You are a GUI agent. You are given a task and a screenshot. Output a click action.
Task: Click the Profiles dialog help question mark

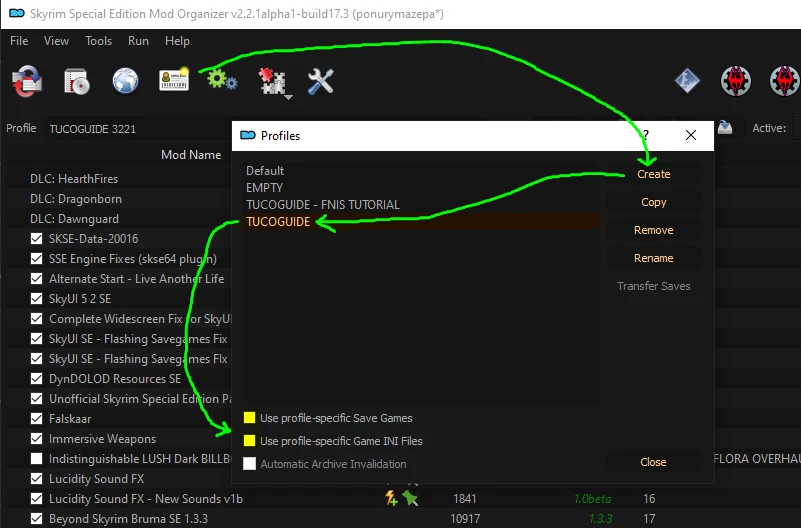[x=646, y=135]
